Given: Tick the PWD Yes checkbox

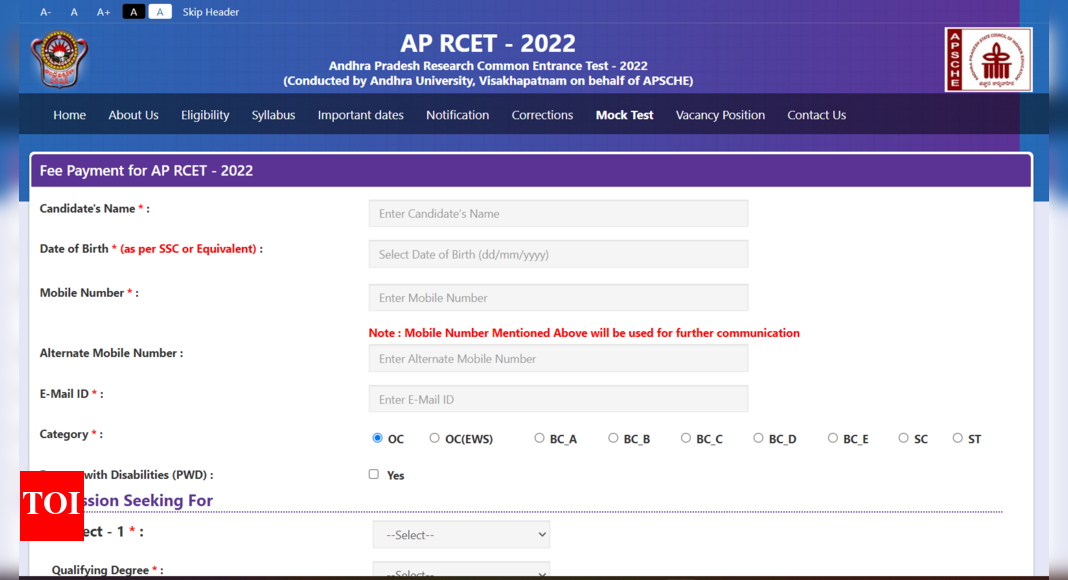Looking at the screenshot, I should (374, 474).
